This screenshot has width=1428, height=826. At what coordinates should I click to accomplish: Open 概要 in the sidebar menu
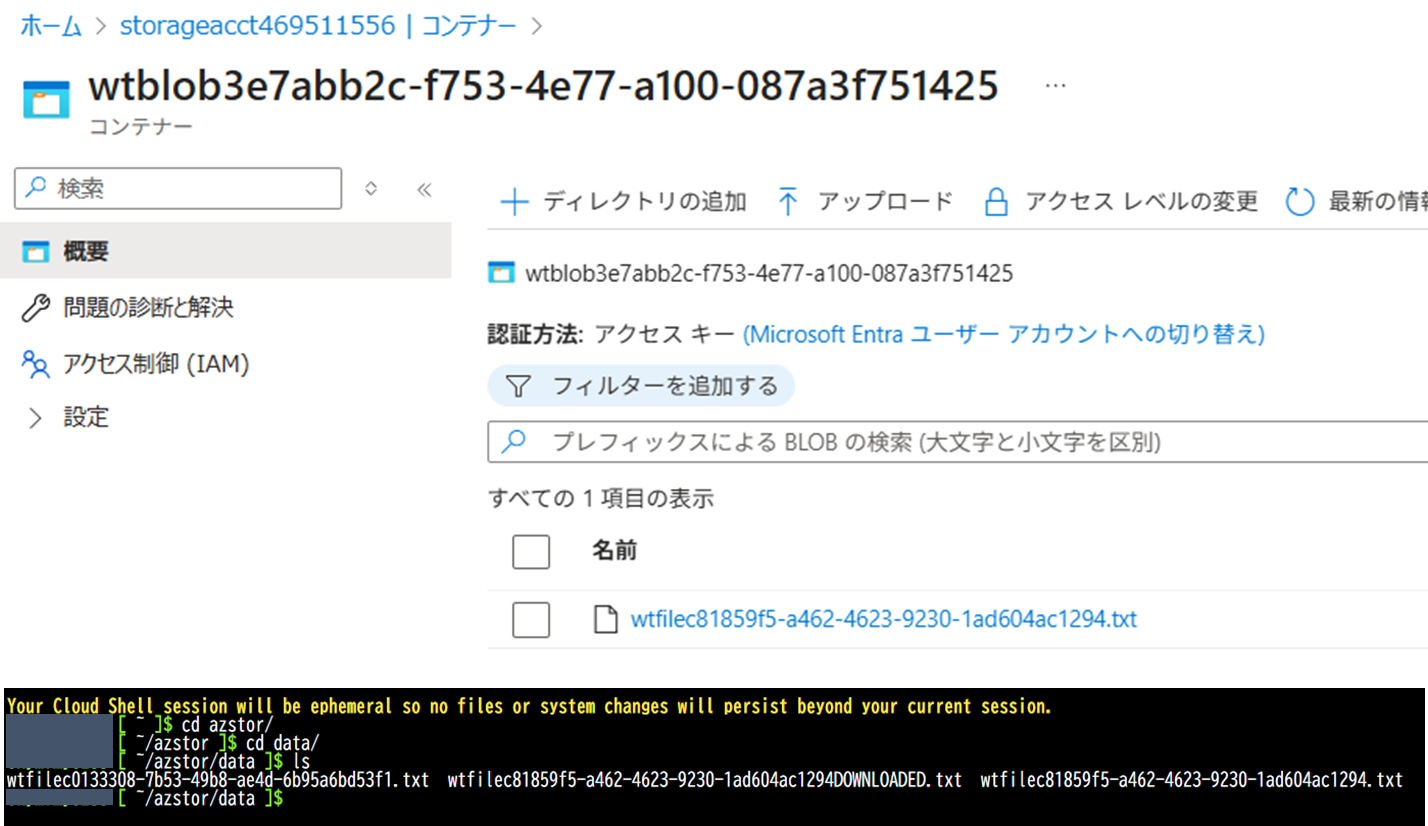[225, 251]
